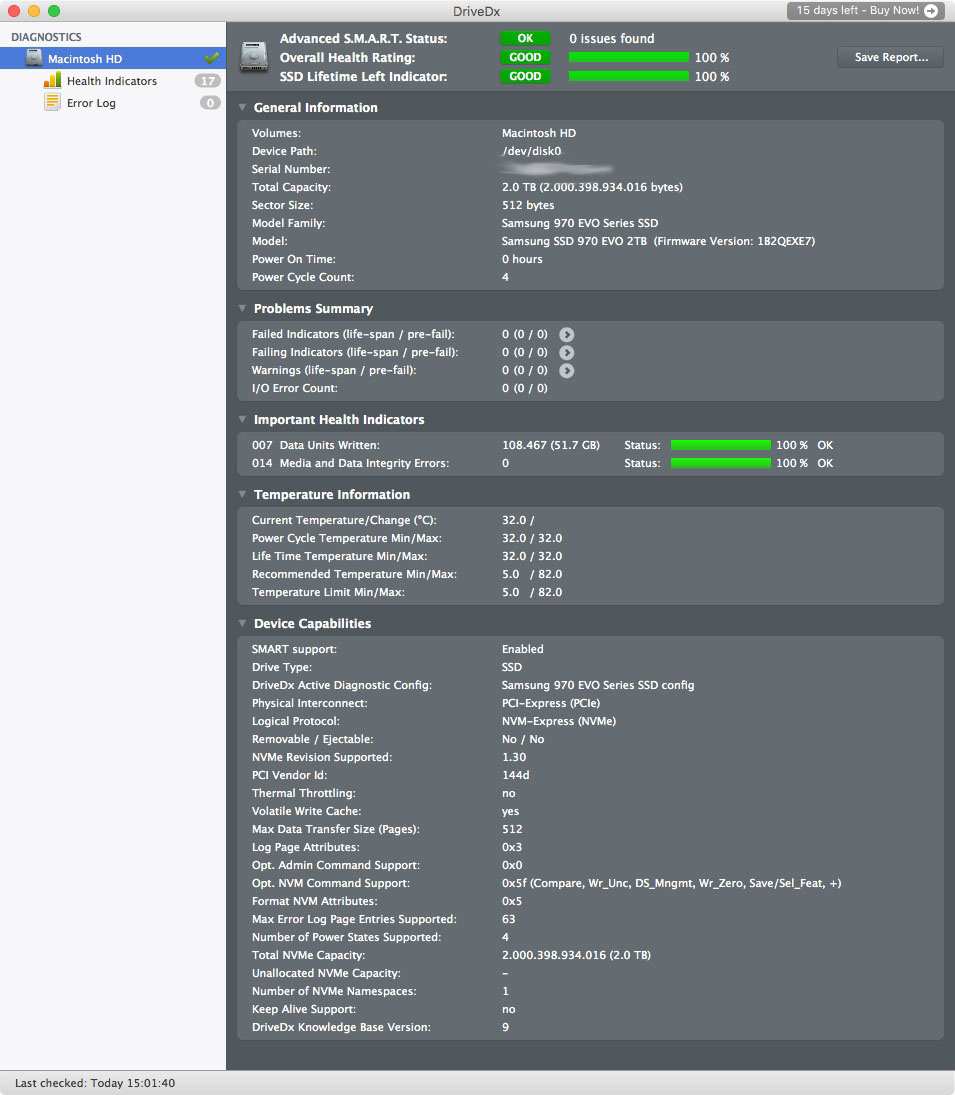Collapse the Temperature Information section

(x=242, y=494)
